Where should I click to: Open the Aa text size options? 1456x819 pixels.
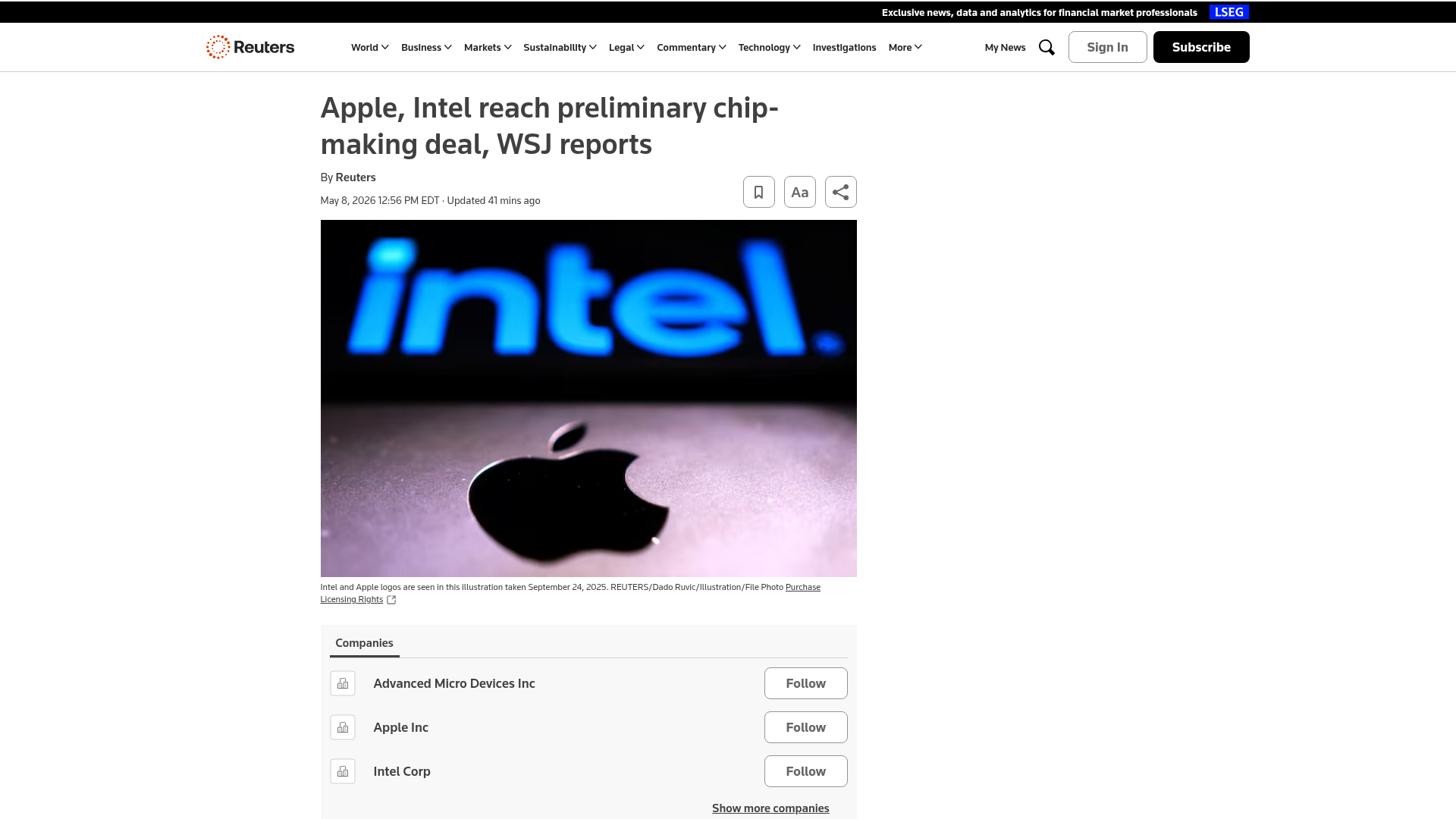[x=799, y=192]
